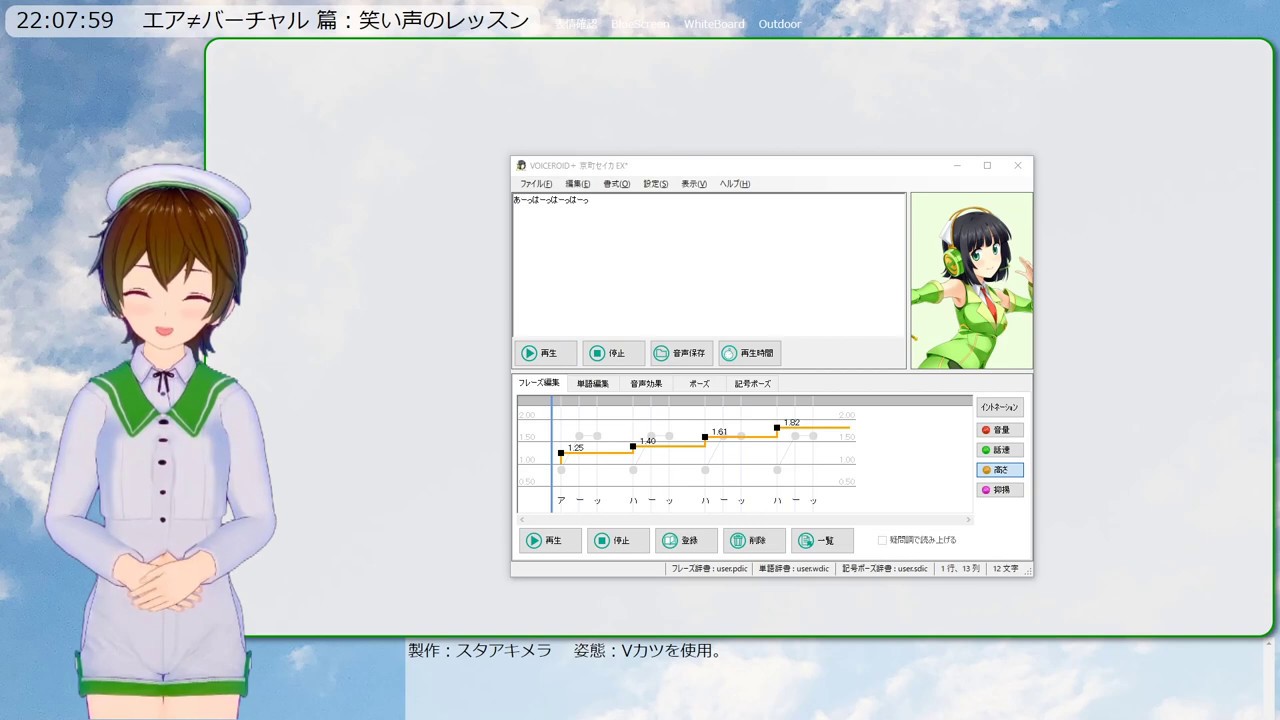The image size is (1280, 720).
Task: Select the red 音量 volume mode
Action: 1000,430
